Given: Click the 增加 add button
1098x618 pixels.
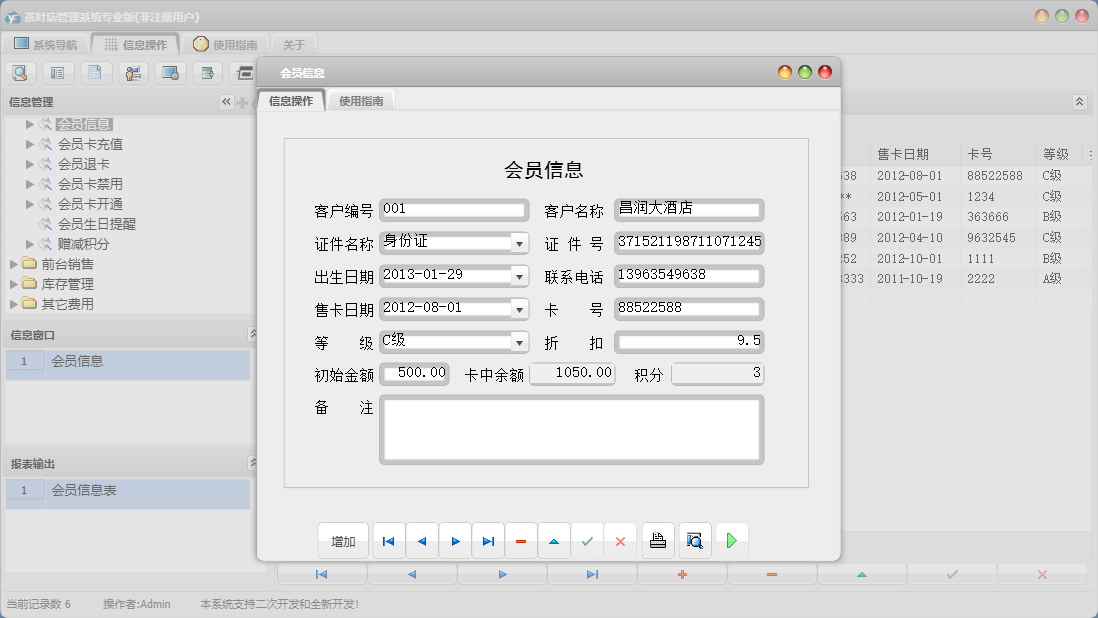Looking at the screenshot, I should pos(343,540).
